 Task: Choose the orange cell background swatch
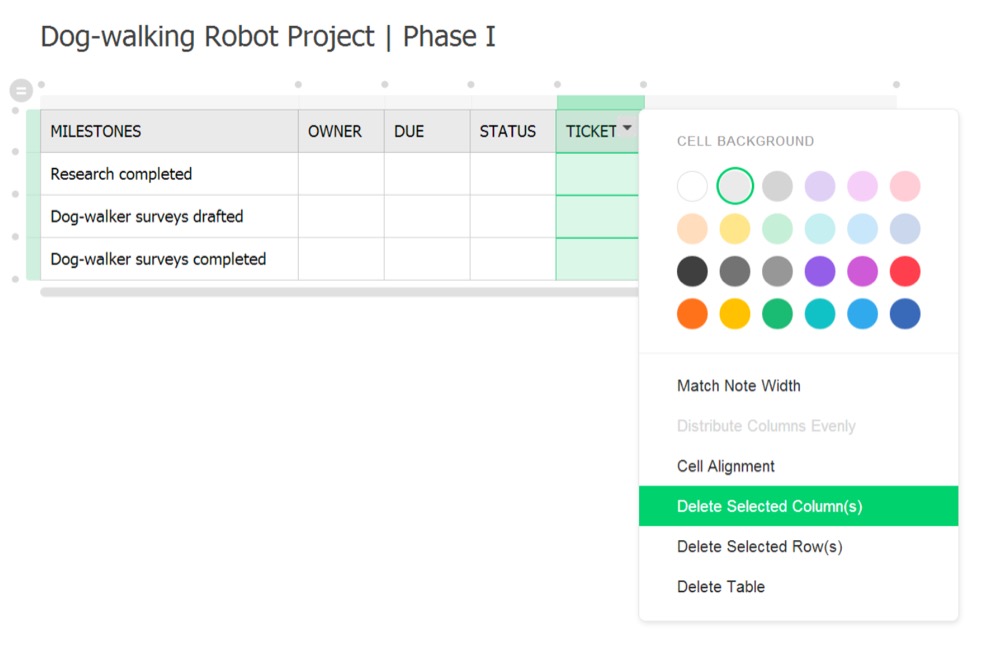tap(692, 314)
